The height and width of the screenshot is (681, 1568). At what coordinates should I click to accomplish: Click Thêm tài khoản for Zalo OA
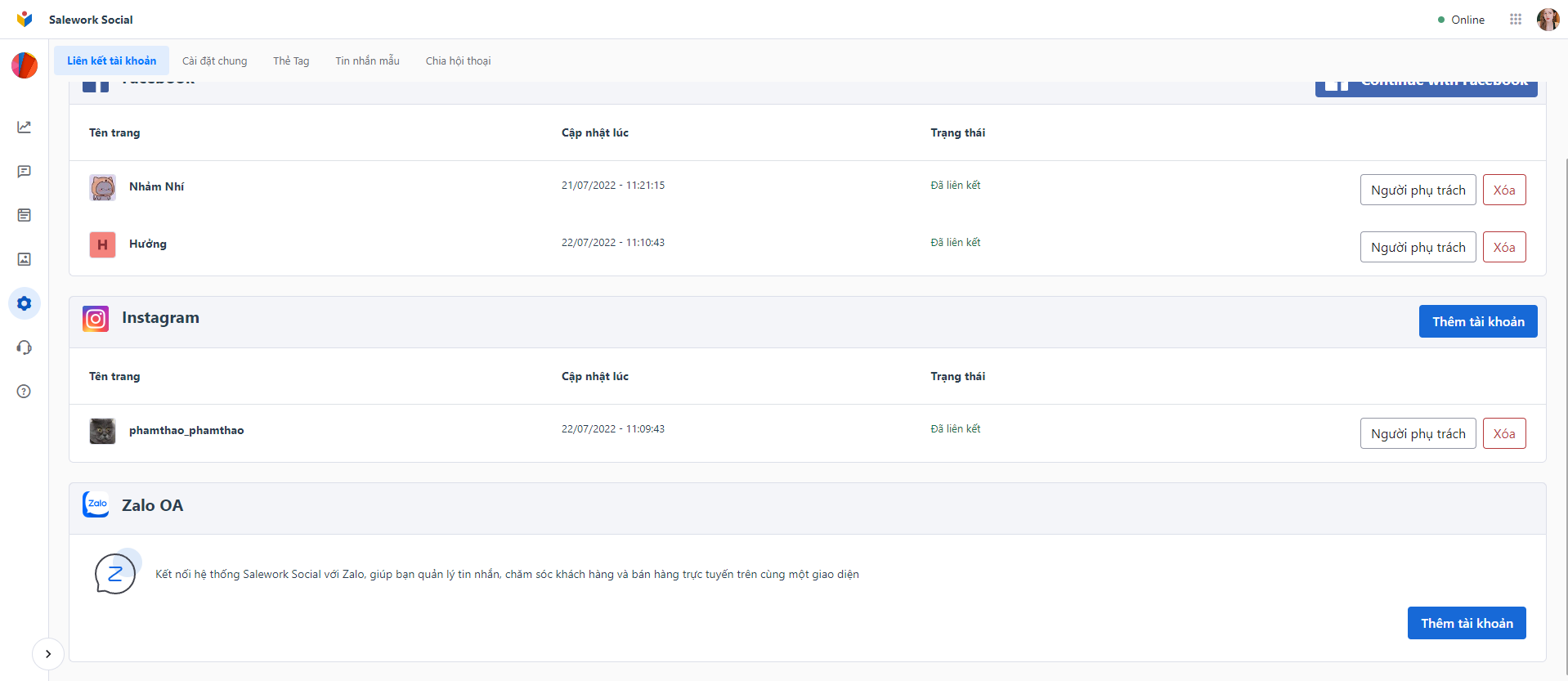(x=1467, y=623)
